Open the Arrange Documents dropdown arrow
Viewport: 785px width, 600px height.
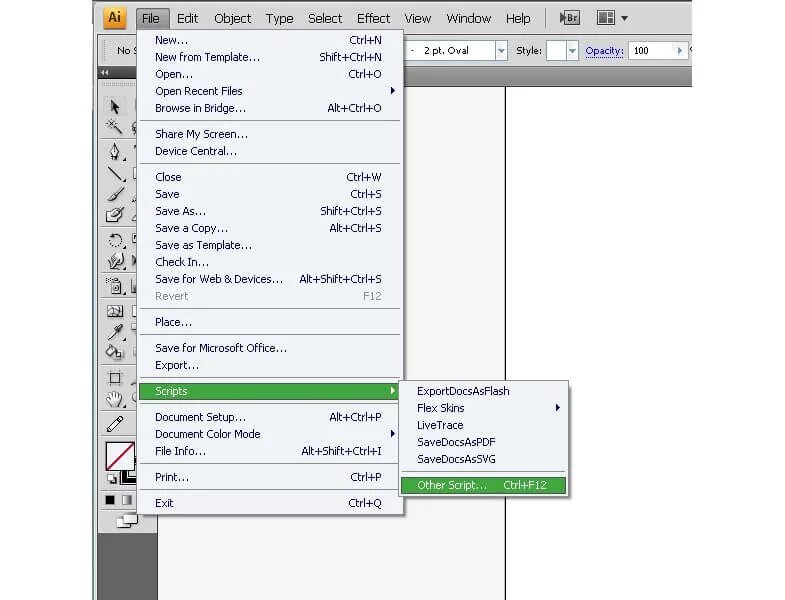(624, 19)
